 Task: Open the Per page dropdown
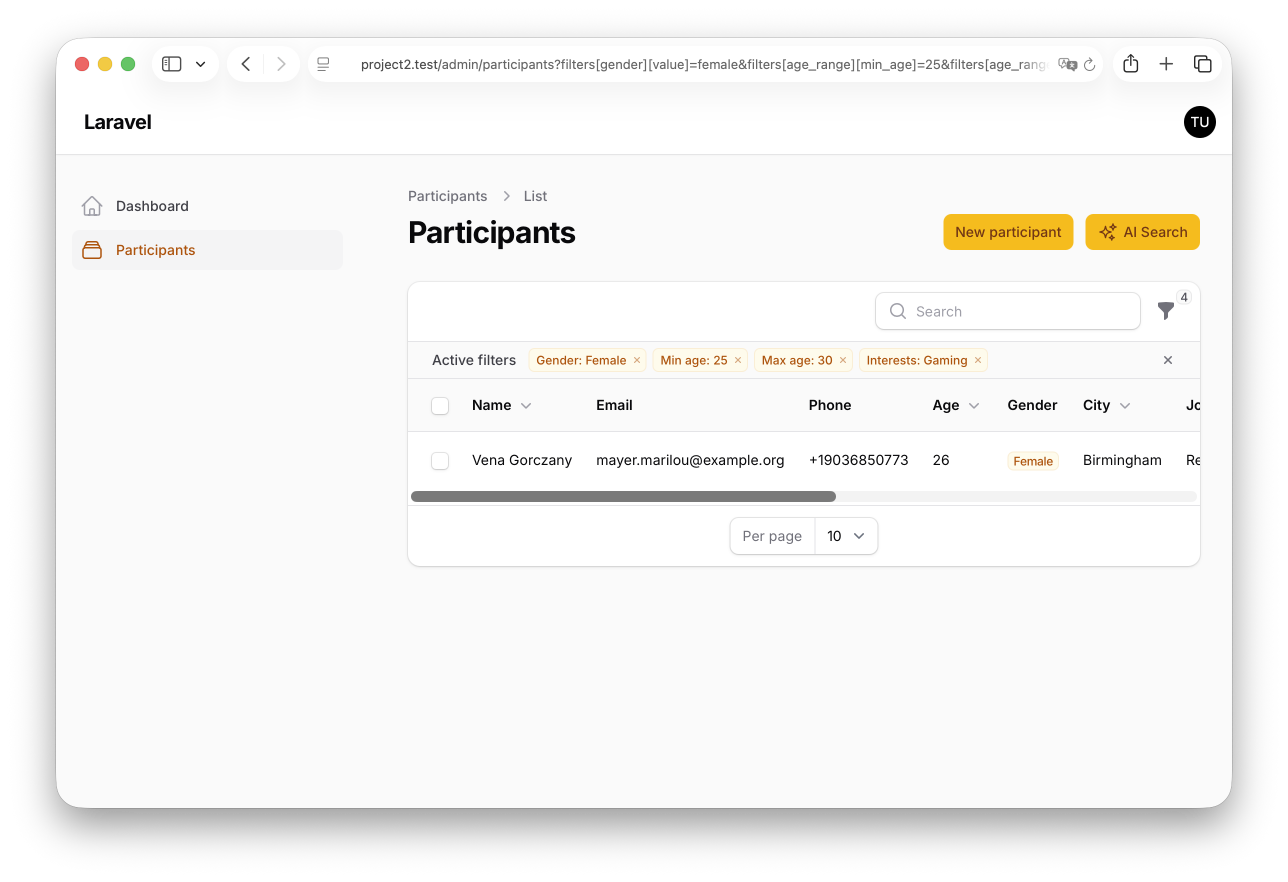click(846, 536)
